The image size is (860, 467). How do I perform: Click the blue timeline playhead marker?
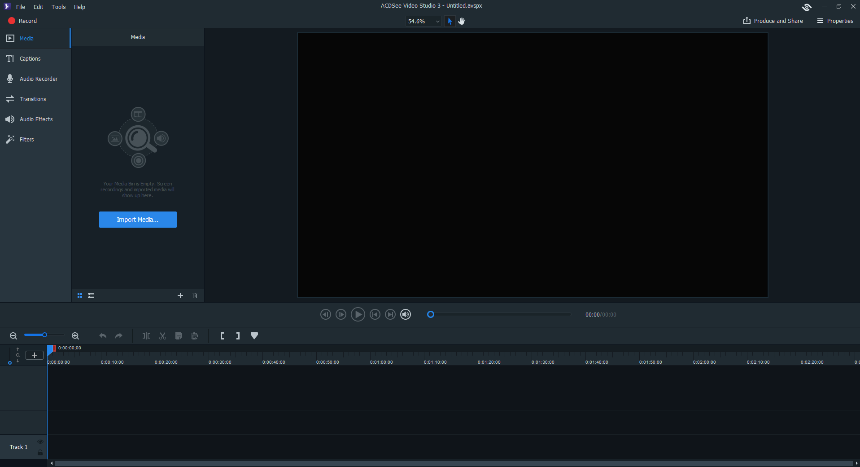(x=51, y=349)
